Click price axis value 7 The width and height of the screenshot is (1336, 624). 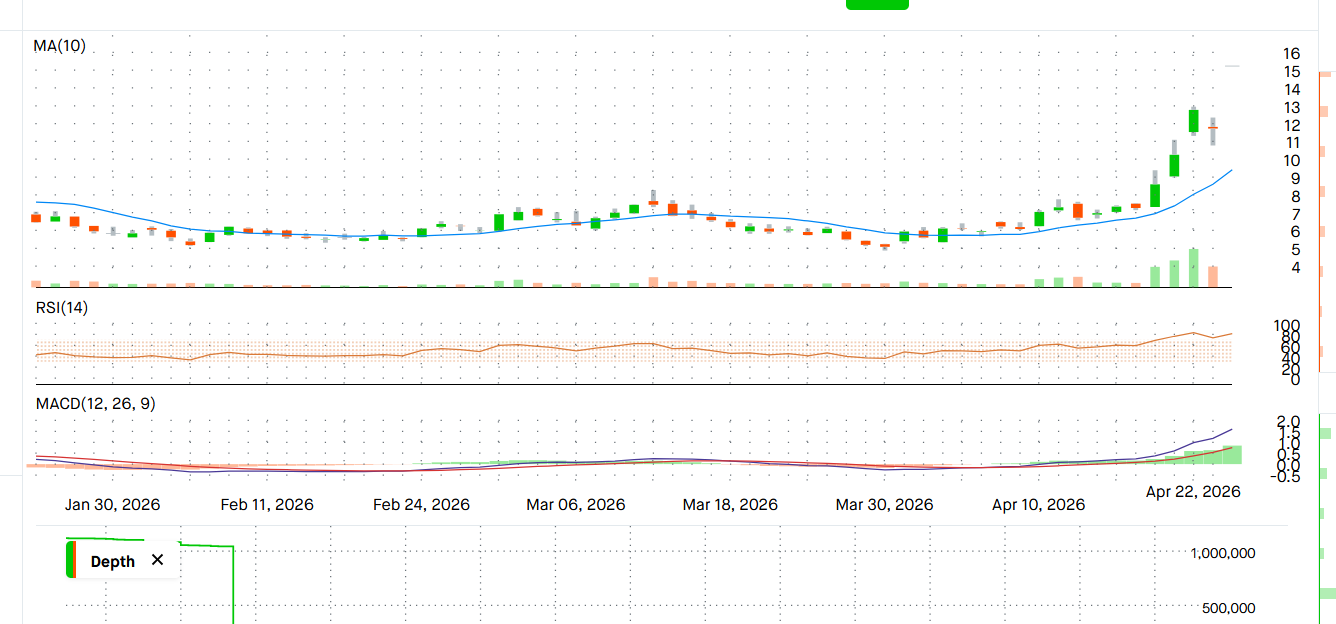(1296, 214)
